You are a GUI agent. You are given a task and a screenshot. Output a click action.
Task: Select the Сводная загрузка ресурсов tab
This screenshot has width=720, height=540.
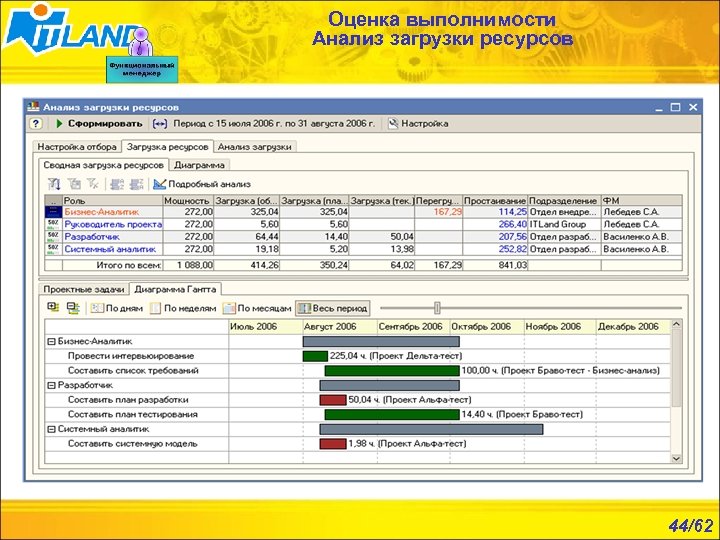pos(103,165)
